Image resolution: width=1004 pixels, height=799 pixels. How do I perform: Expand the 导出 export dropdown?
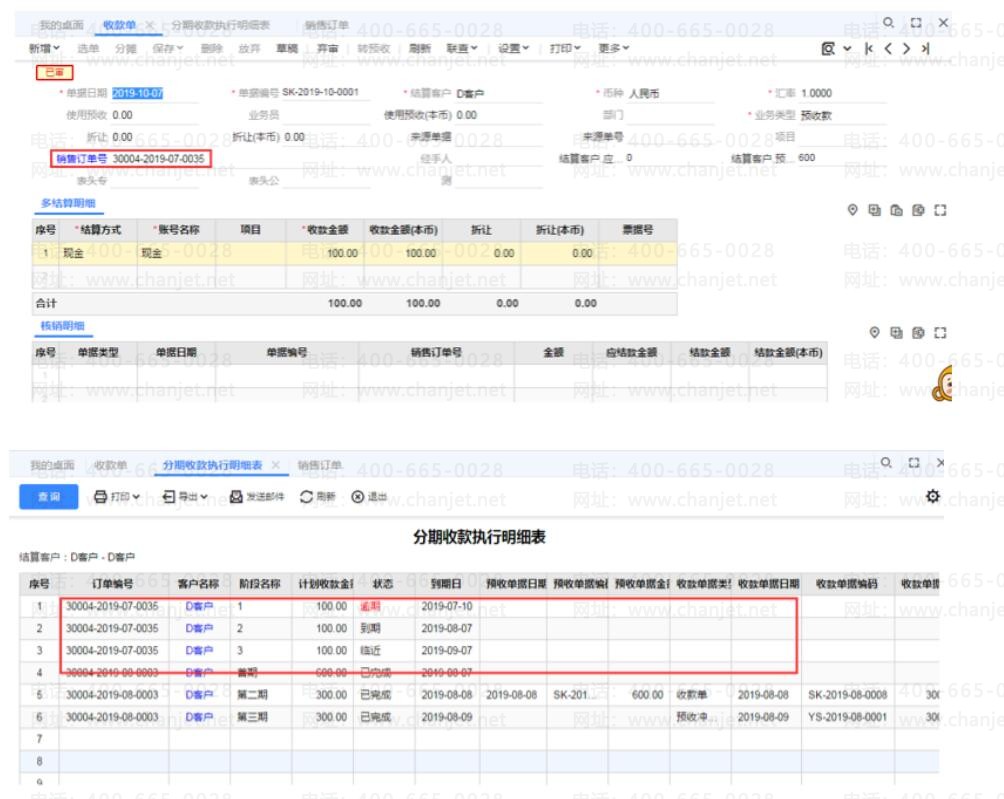pyautogui.click(x=185, y=497)
